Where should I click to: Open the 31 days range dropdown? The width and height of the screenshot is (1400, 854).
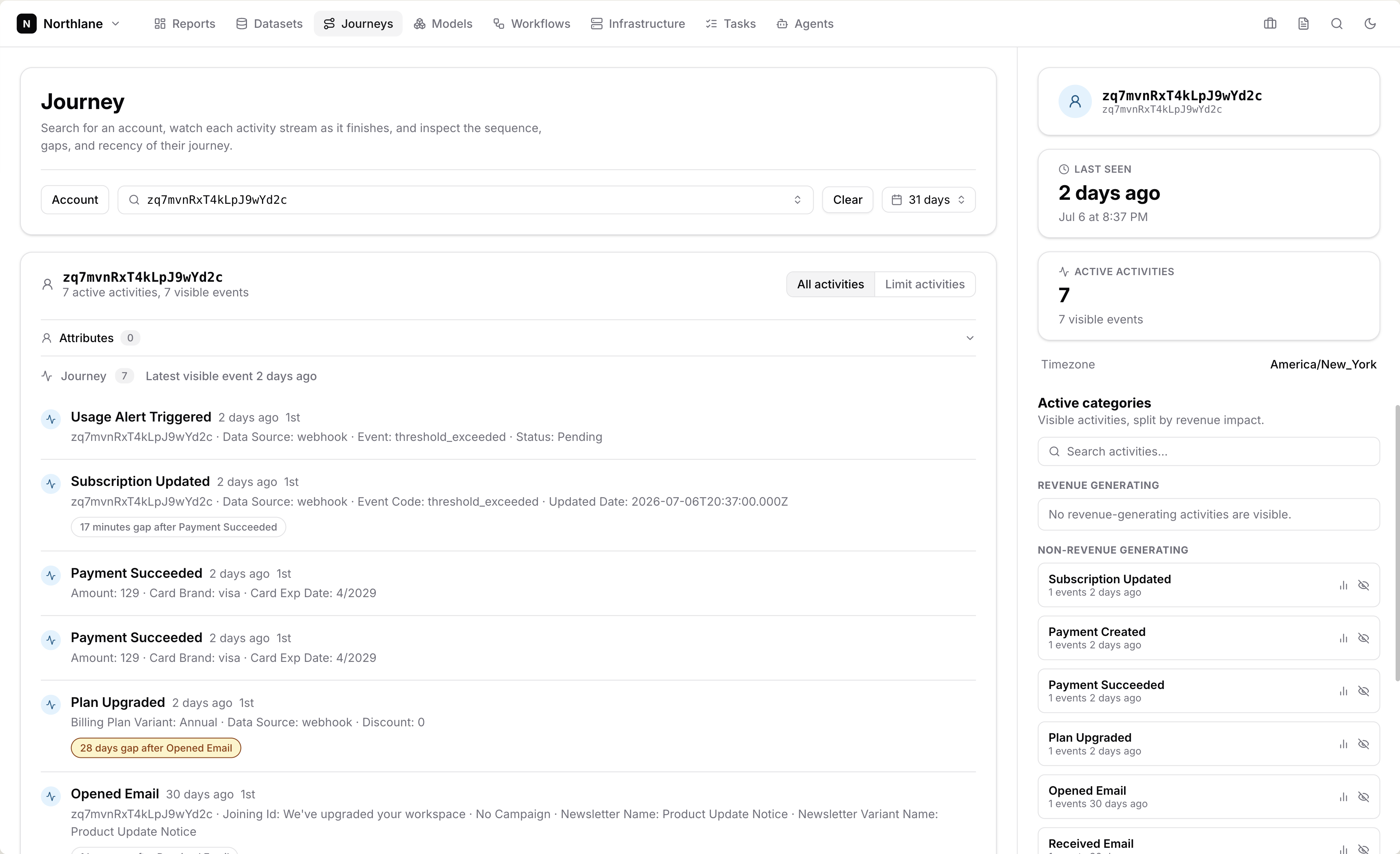click(928, 200)
